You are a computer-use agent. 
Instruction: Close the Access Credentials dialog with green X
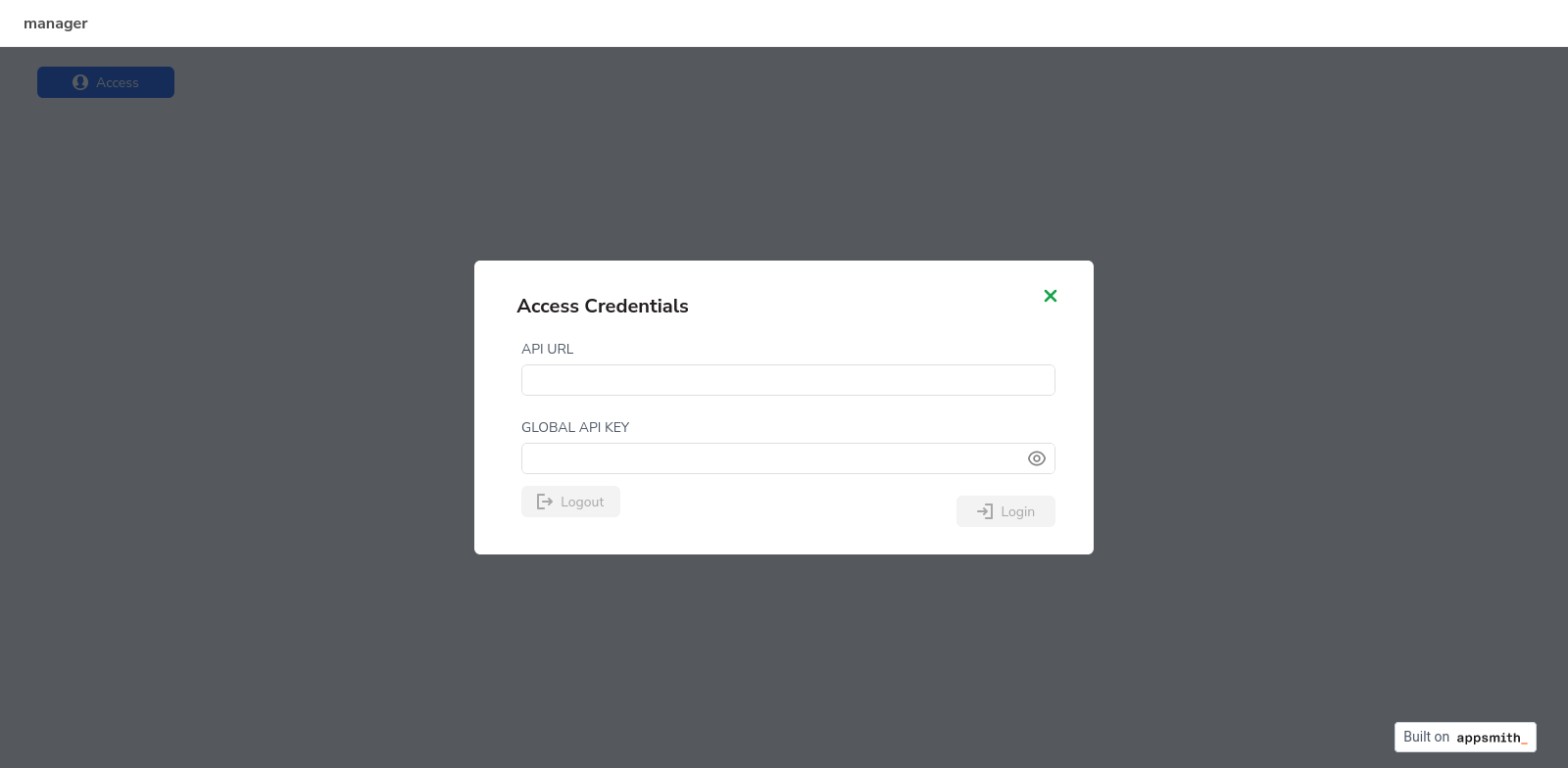[1051, 296]
